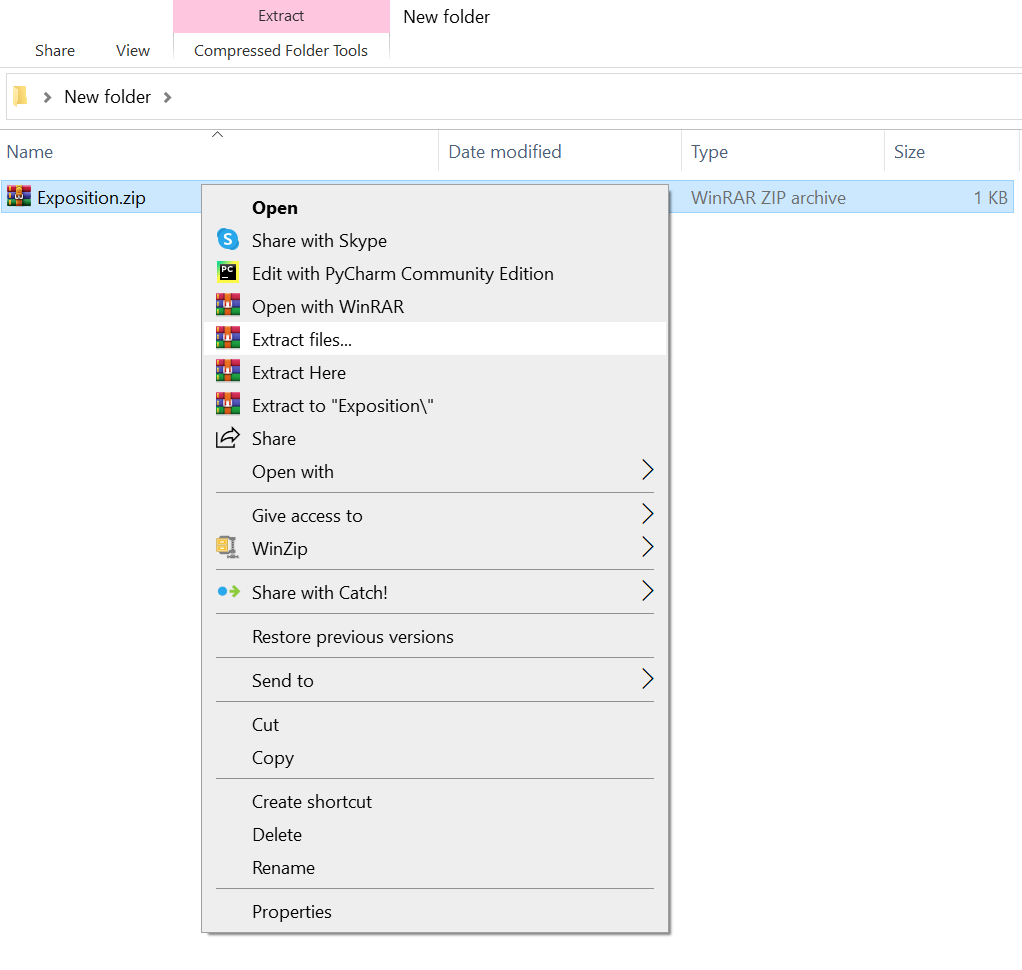1022x970 pixels.
Task: Select Extract to "Exposition\"
Action: click(435, 405)
